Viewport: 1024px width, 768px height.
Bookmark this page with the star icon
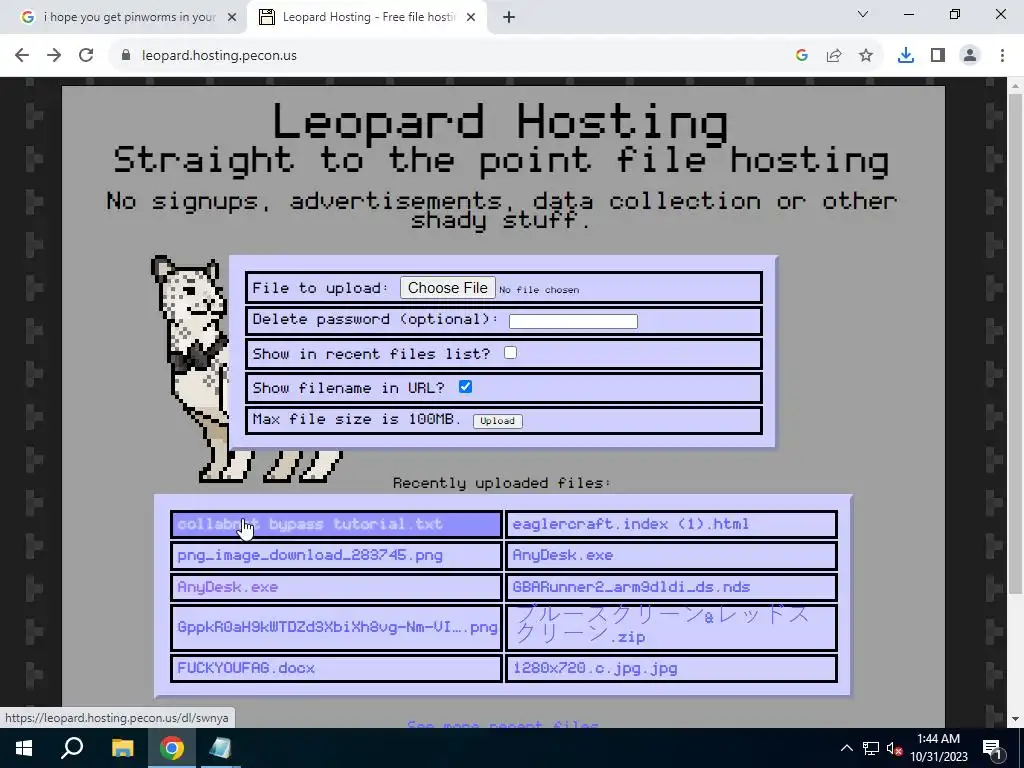[x=866, y=56]
